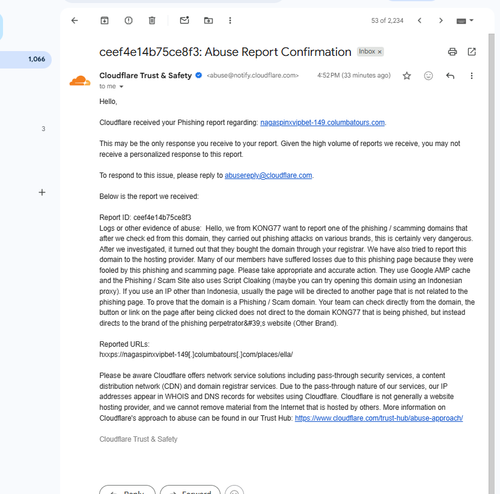Click the Forward button below message
Viewport: 500px width, 494px height.
pyautogui.click(x=190, y=490)
